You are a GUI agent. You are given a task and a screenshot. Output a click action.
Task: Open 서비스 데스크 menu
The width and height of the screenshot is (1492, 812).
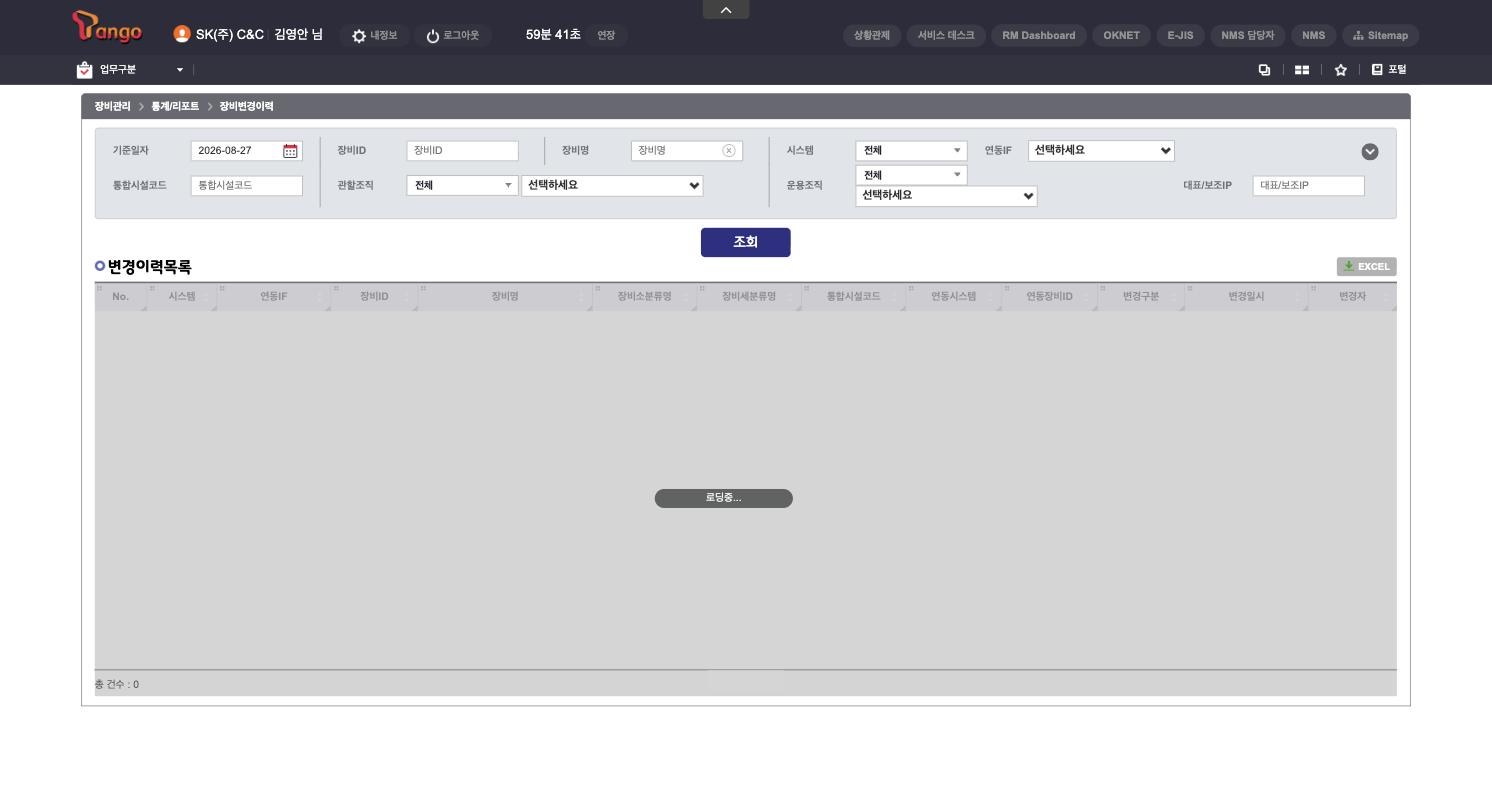[x=946, y=35]
